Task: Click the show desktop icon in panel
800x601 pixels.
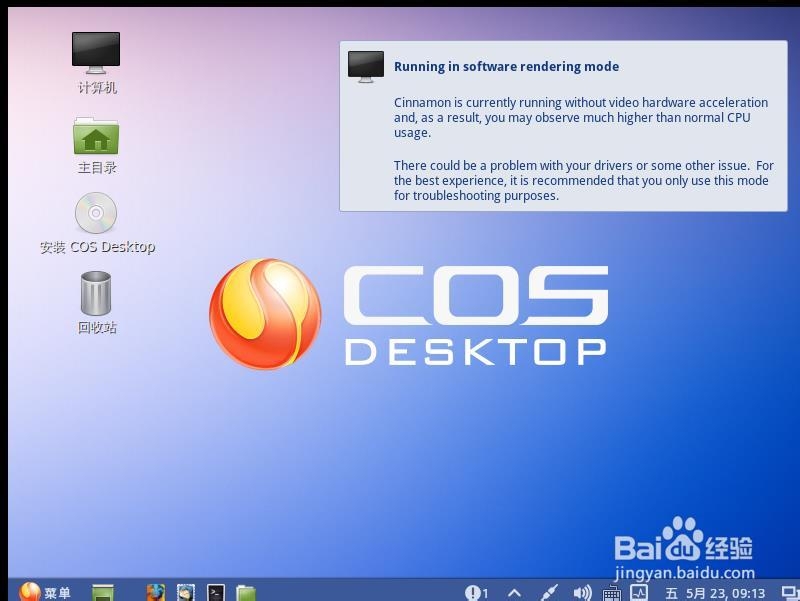Action: [x=103, y=593]
